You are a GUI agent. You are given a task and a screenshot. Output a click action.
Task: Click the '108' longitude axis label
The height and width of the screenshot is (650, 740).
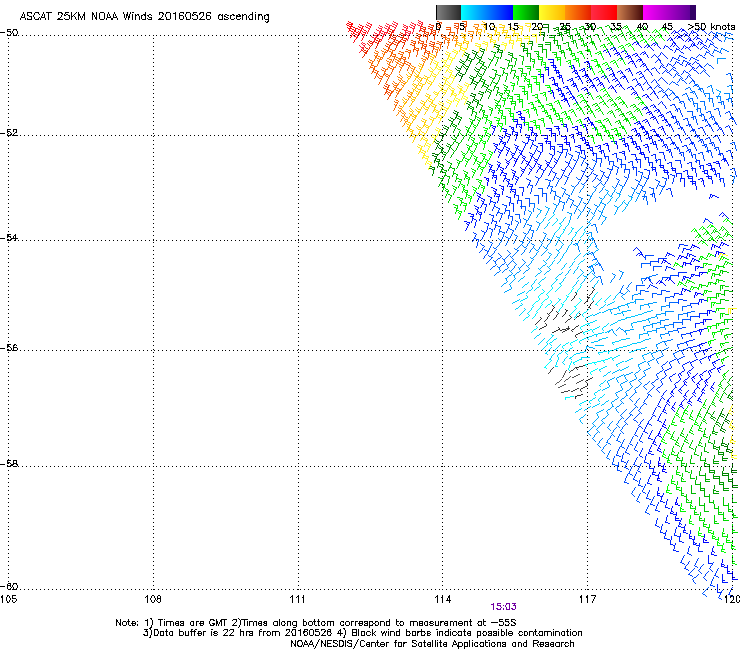point(153,599)
